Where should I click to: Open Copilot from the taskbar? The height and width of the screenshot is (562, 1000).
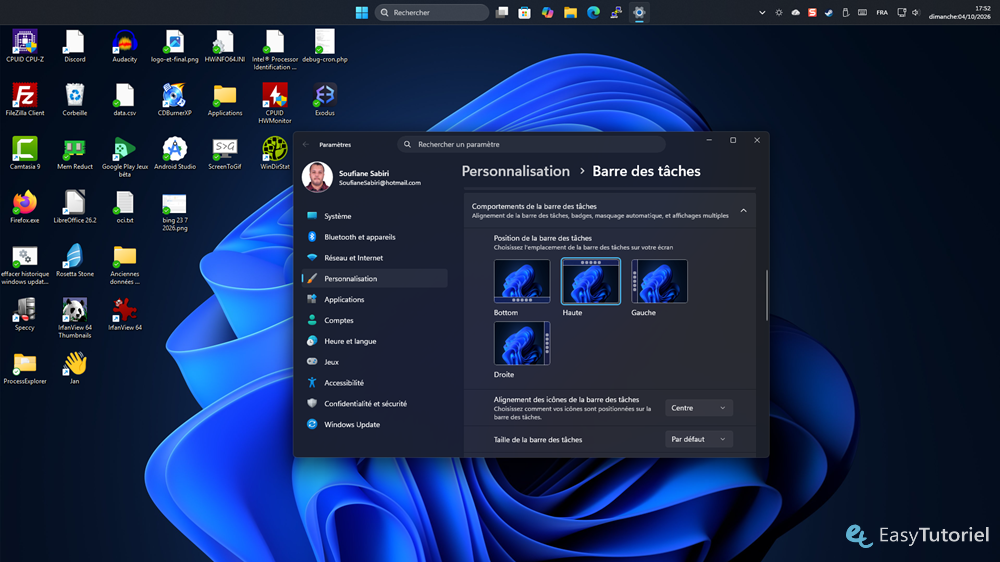[547, 12]
